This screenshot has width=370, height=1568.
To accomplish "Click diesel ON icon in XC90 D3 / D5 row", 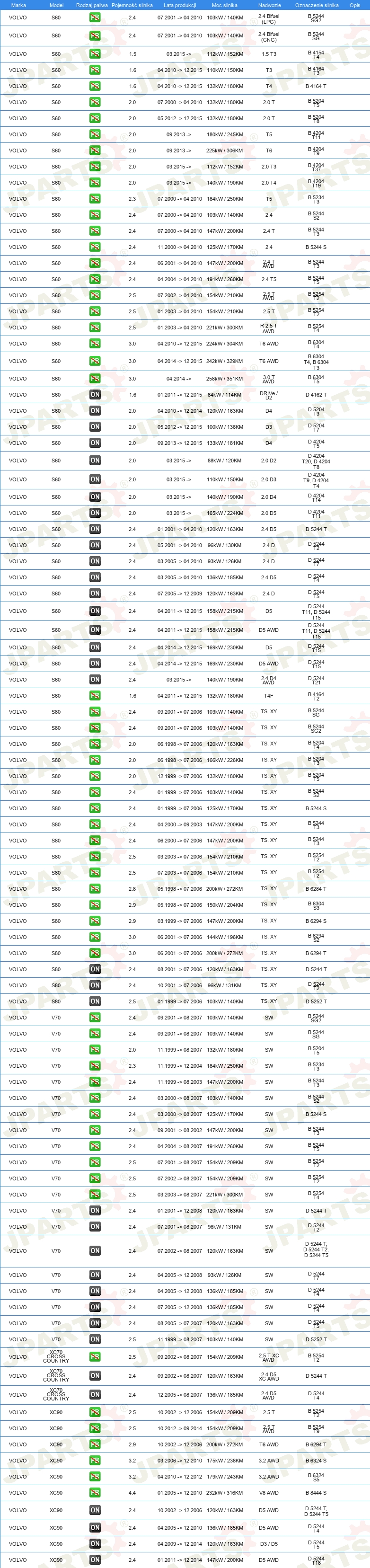I will (x=95, y=1544).
